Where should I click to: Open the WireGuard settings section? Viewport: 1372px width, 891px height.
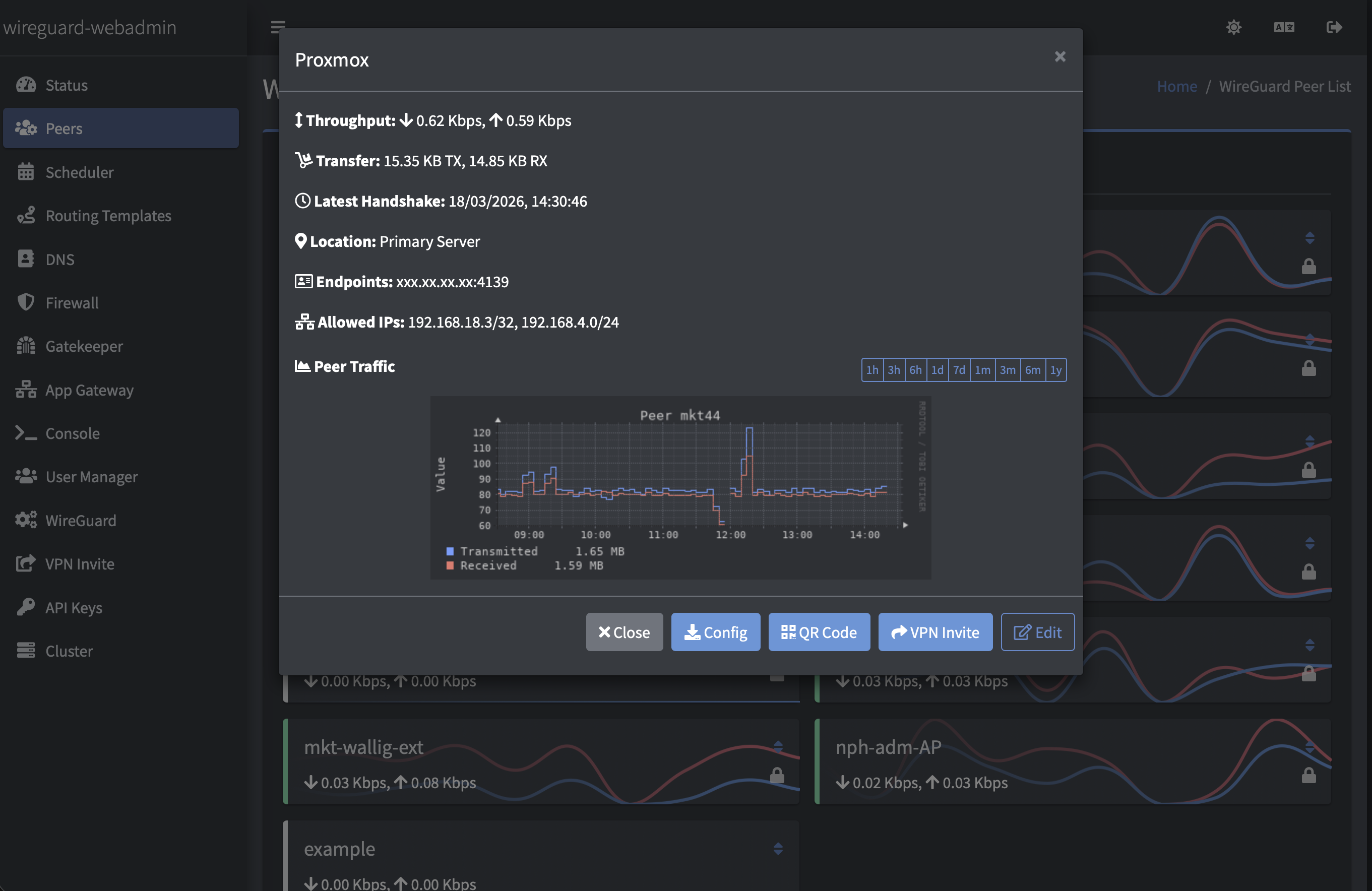(81, 520)
